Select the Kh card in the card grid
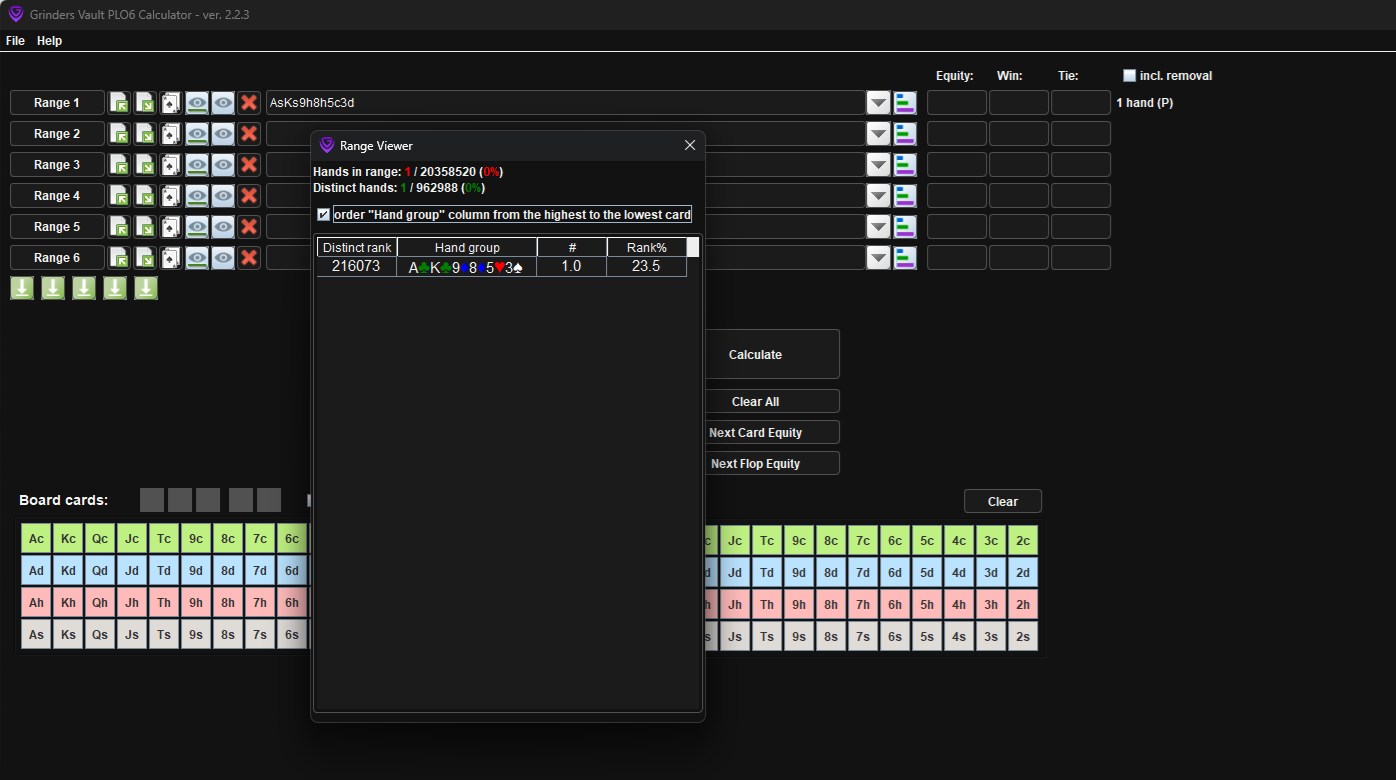The height and width of the screenshot is (780, 1396). click(x=69, y=604)
